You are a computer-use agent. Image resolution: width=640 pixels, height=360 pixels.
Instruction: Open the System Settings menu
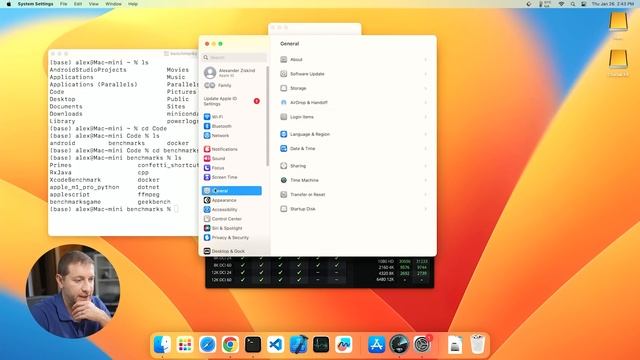(36, 4)
